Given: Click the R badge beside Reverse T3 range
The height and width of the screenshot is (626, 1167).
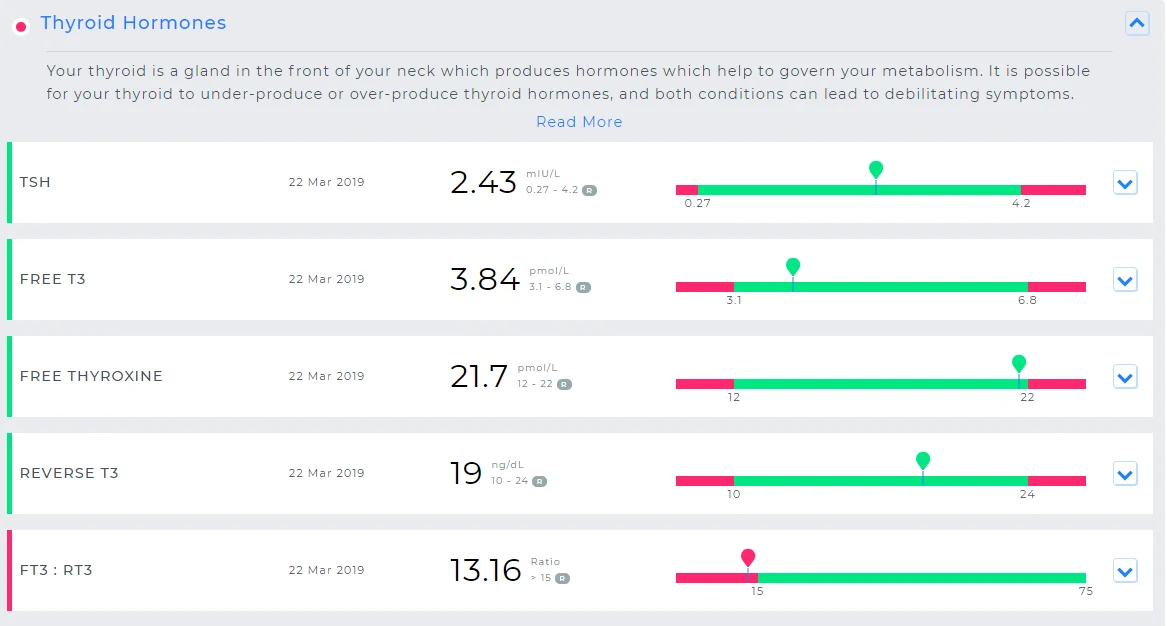Looking at the screenshot, I should click(x=539, y=481).
